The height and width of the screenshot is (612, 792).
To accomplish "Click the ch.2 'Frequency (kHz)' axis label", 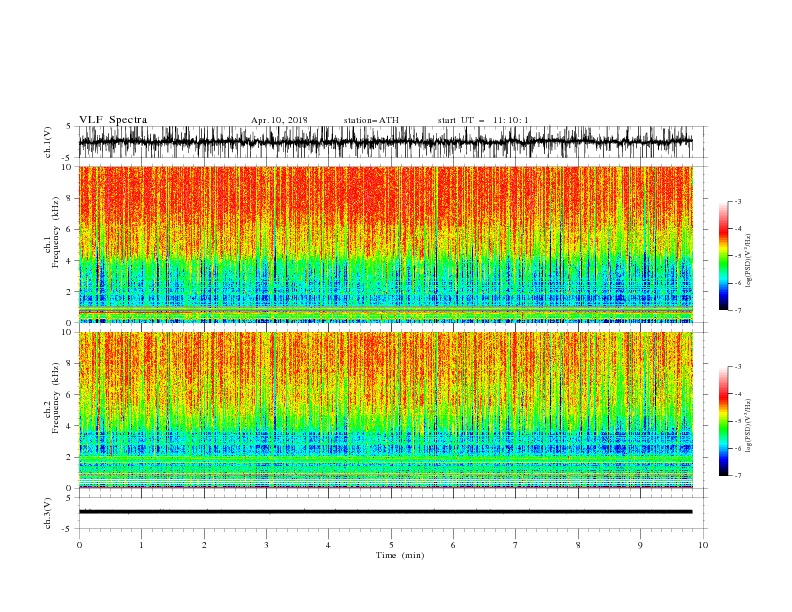I will pyautogui.click(x=56, y=398).
